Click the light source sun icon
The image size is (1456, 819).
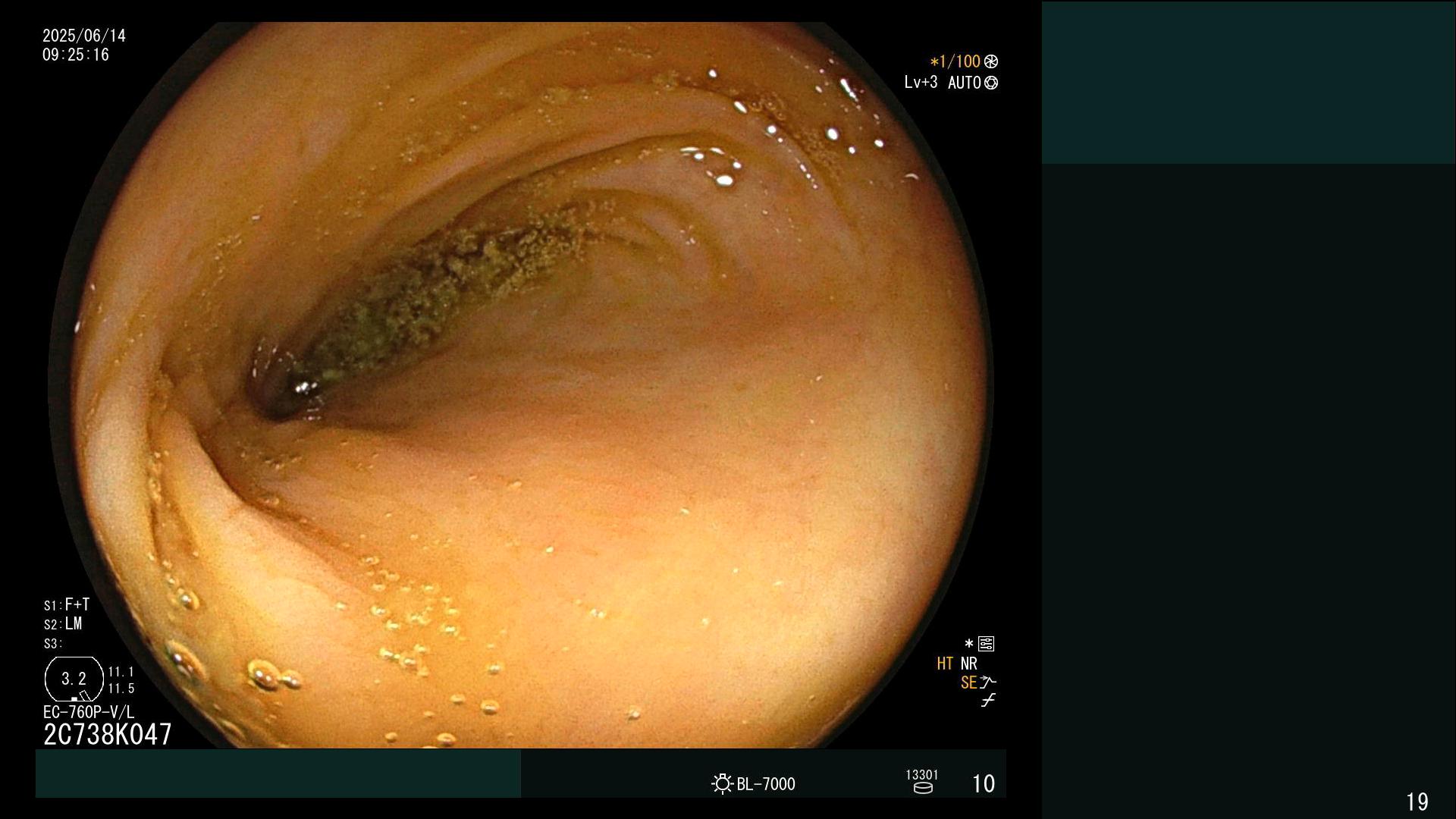(722, 783)
